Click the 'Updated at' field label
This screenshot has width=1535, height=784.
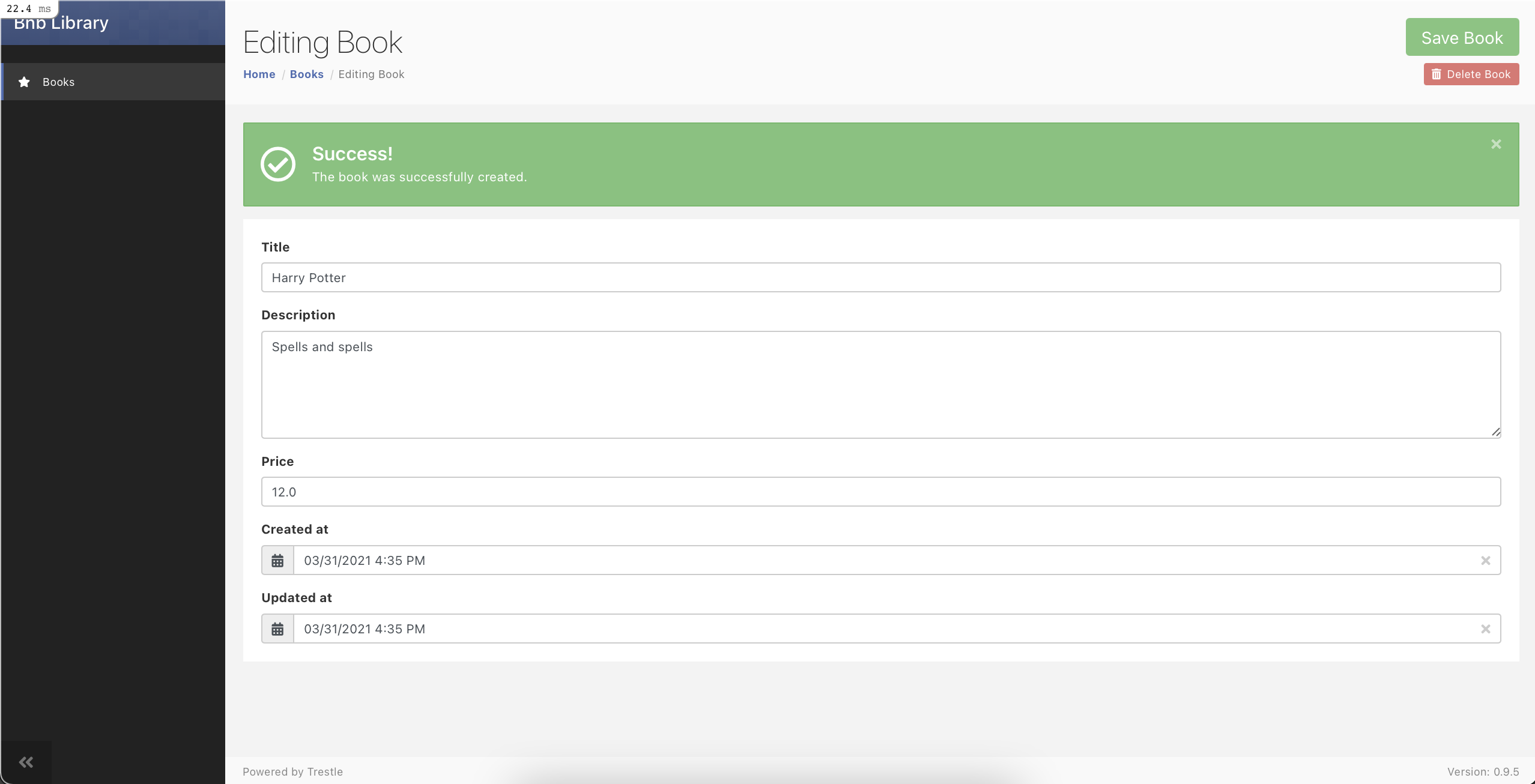coord(296,598)
